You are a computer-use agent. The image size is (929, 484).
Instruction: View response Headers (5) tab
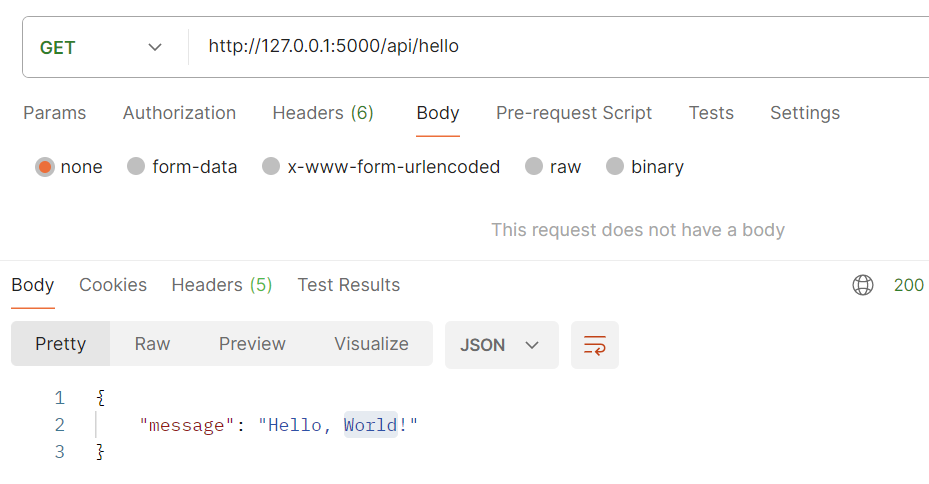coord(222,285)
